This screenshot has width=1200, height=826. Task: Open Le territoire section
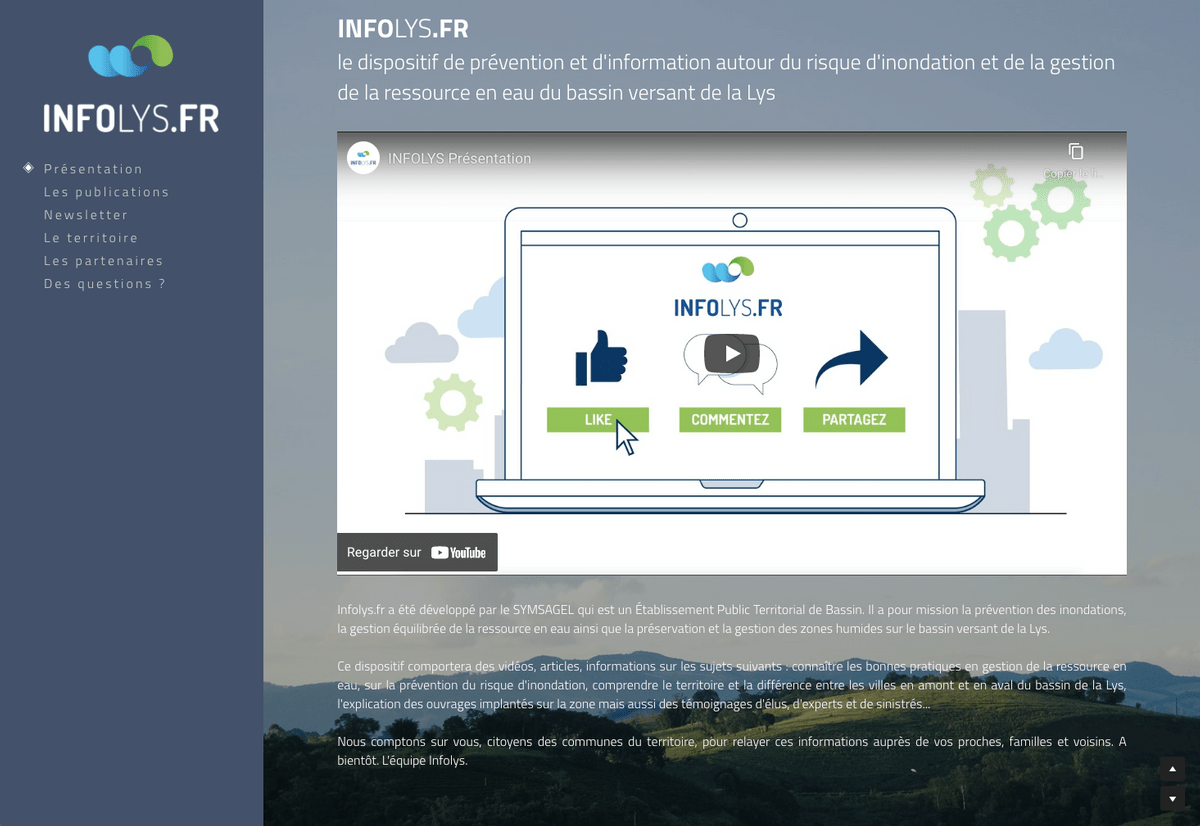(91, 238)
